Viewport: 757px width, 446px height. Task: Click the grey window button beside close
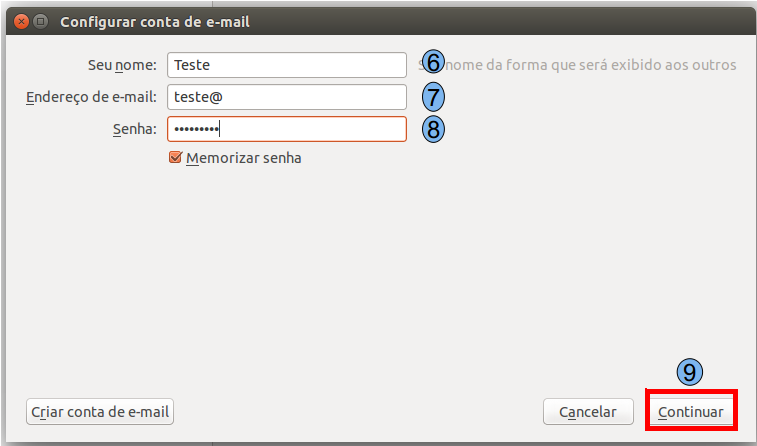[40, 21]
